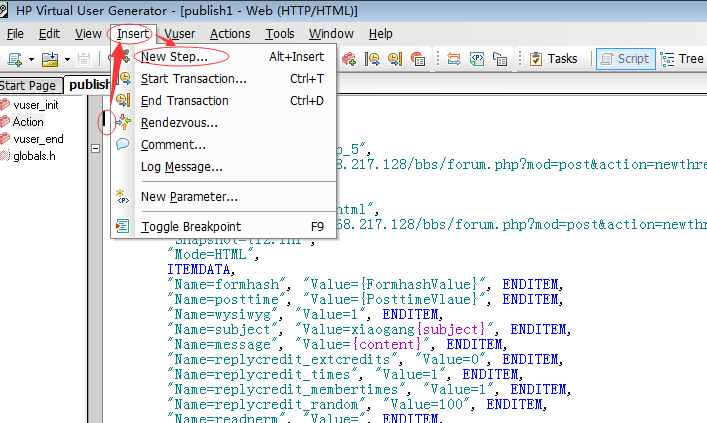707x423 pixels.
Task: Click the New Parameter <P> icon in menu
Action: [x=123, y=197]
